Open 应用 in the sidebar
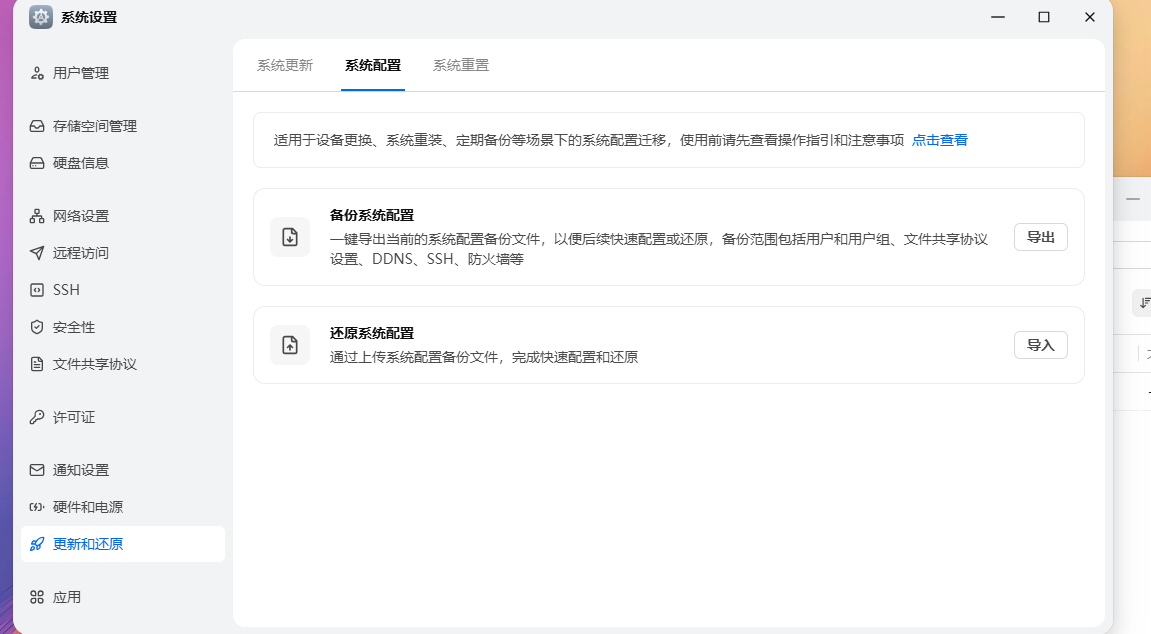The image size is (1151, 634). pos(123,597)
